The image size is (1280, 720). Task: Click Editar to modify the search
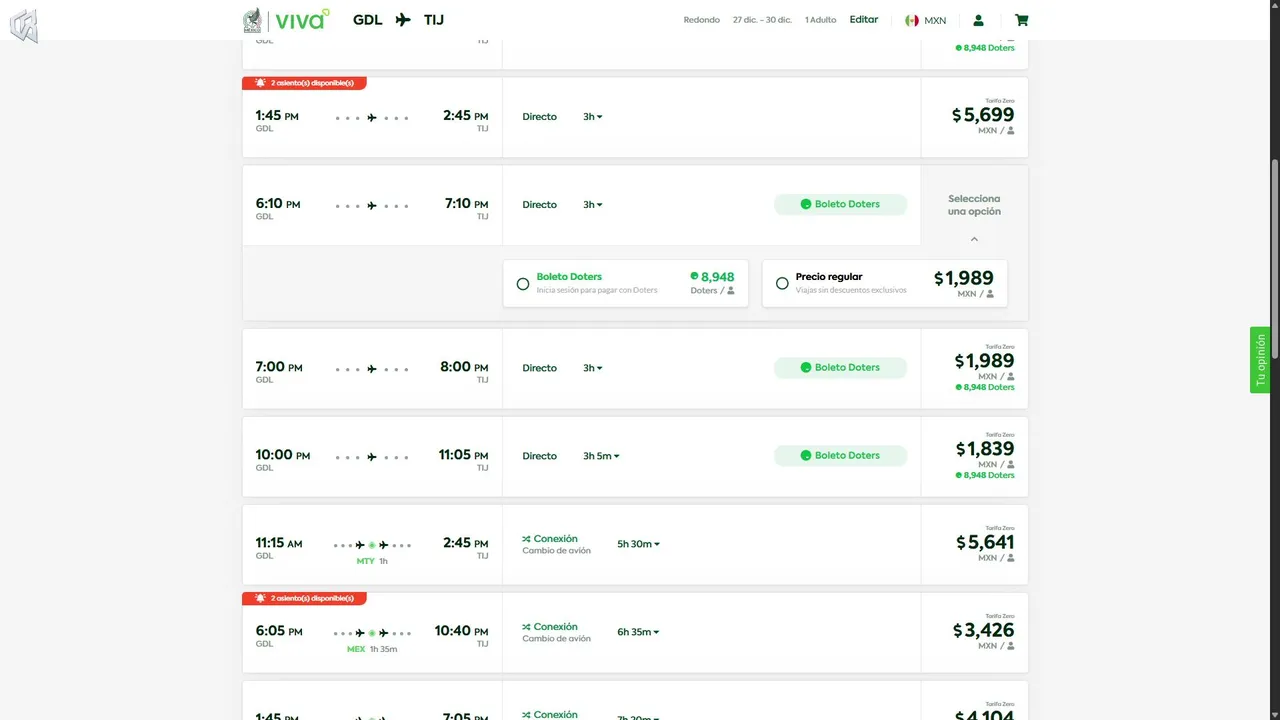[864, 19]
